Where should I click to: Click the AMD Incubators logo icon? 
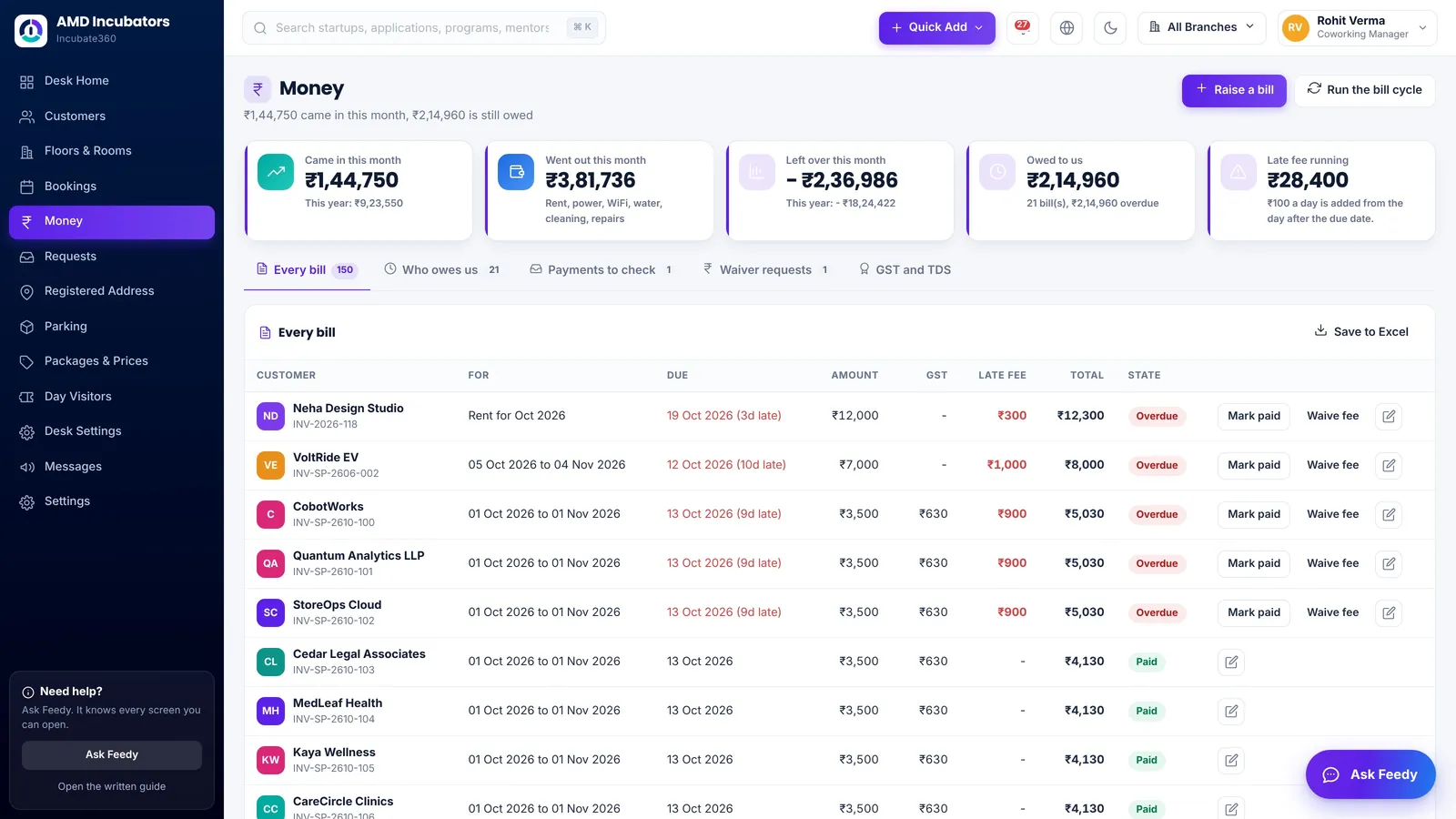(31, 30)
